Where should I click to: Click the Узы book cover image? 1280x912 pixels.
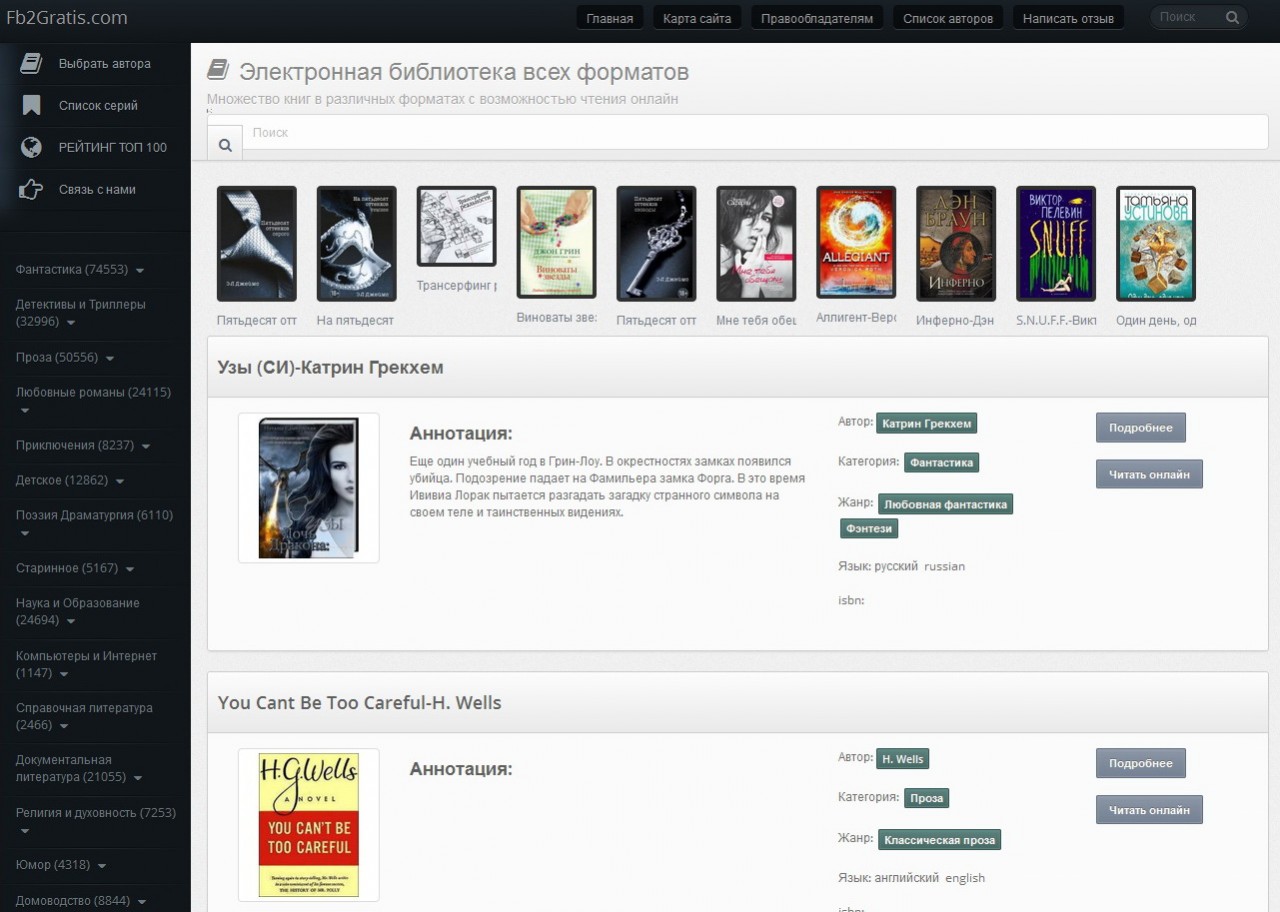pos(309,488)
